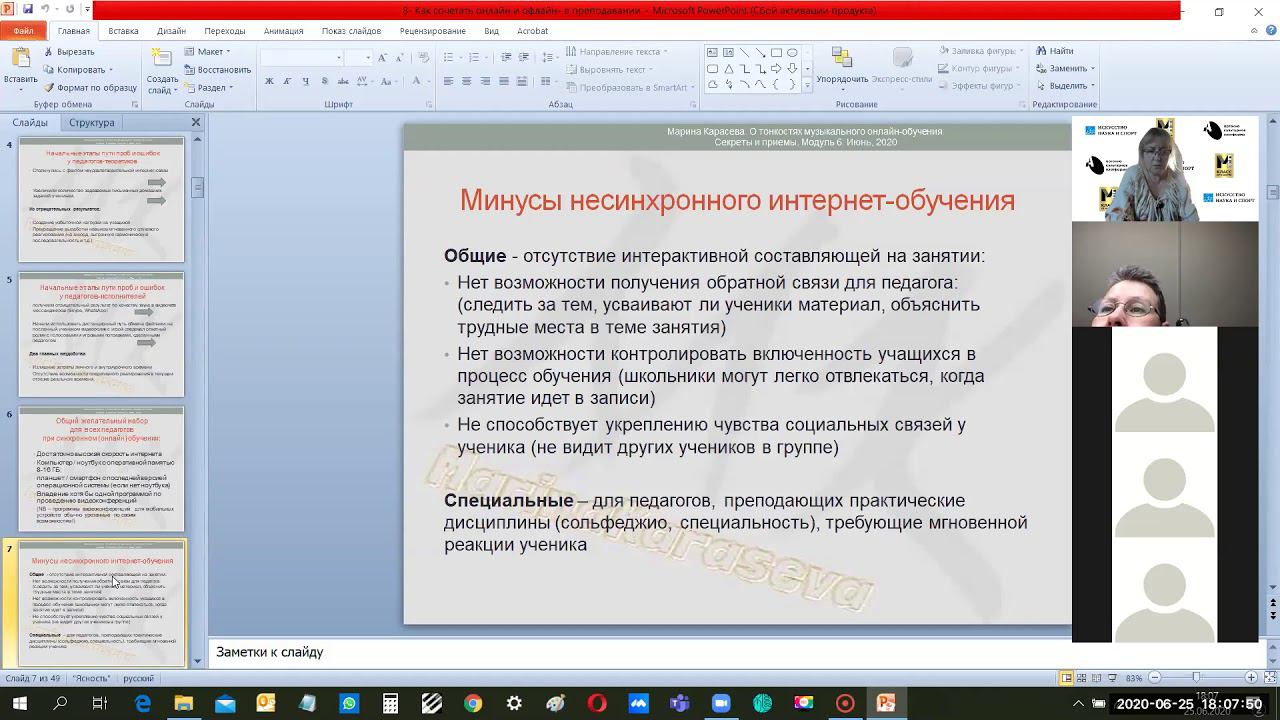Open the Показ слайдов ribbon tab
Image resolution: width=1280 pixels, height=720 pixels.
click(x=351, y=31)
